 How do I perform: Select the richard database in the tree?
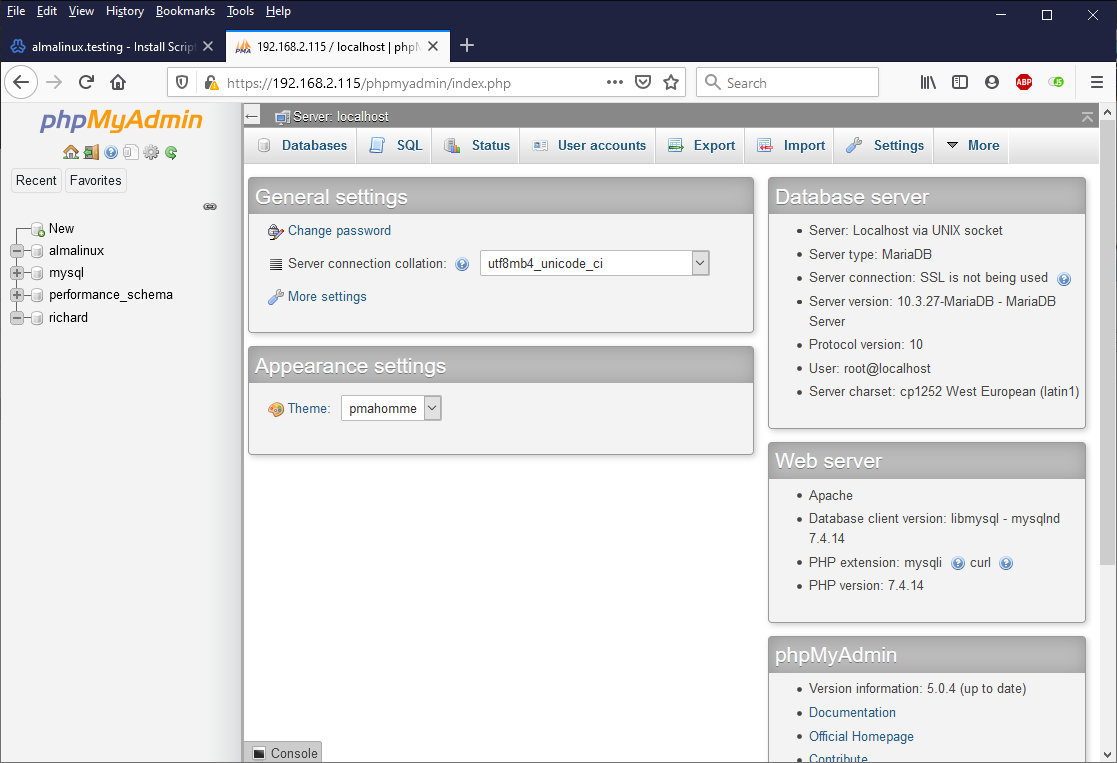click(68, 318)
